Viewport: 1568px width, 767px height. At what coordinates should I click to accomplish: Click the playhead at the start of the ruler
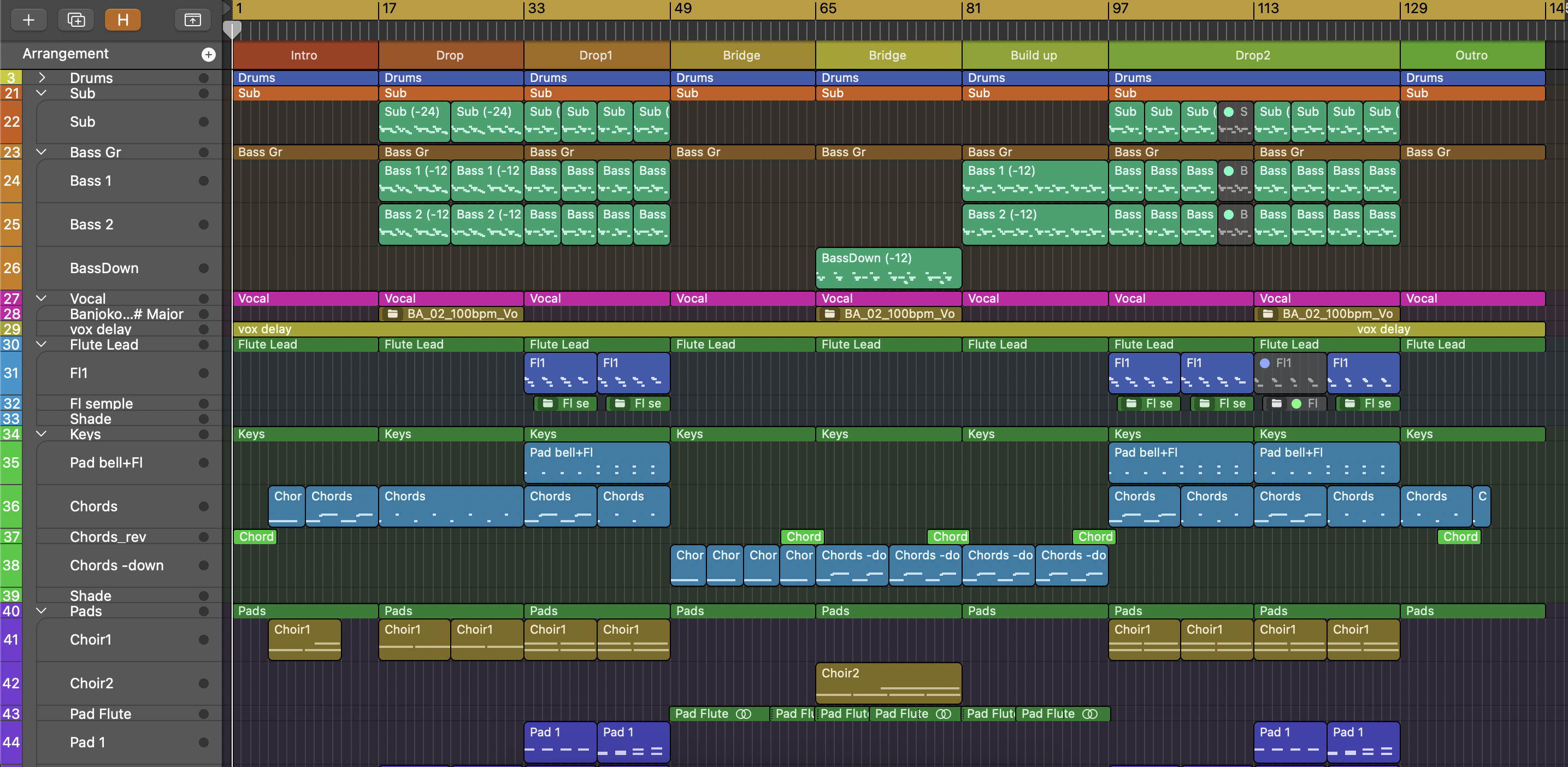point(232,28)
